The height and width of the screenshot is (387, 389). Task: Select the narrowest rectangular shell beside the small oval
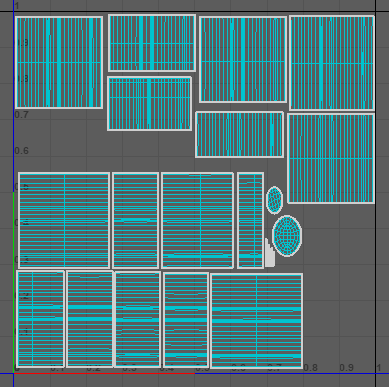point(250,220)
